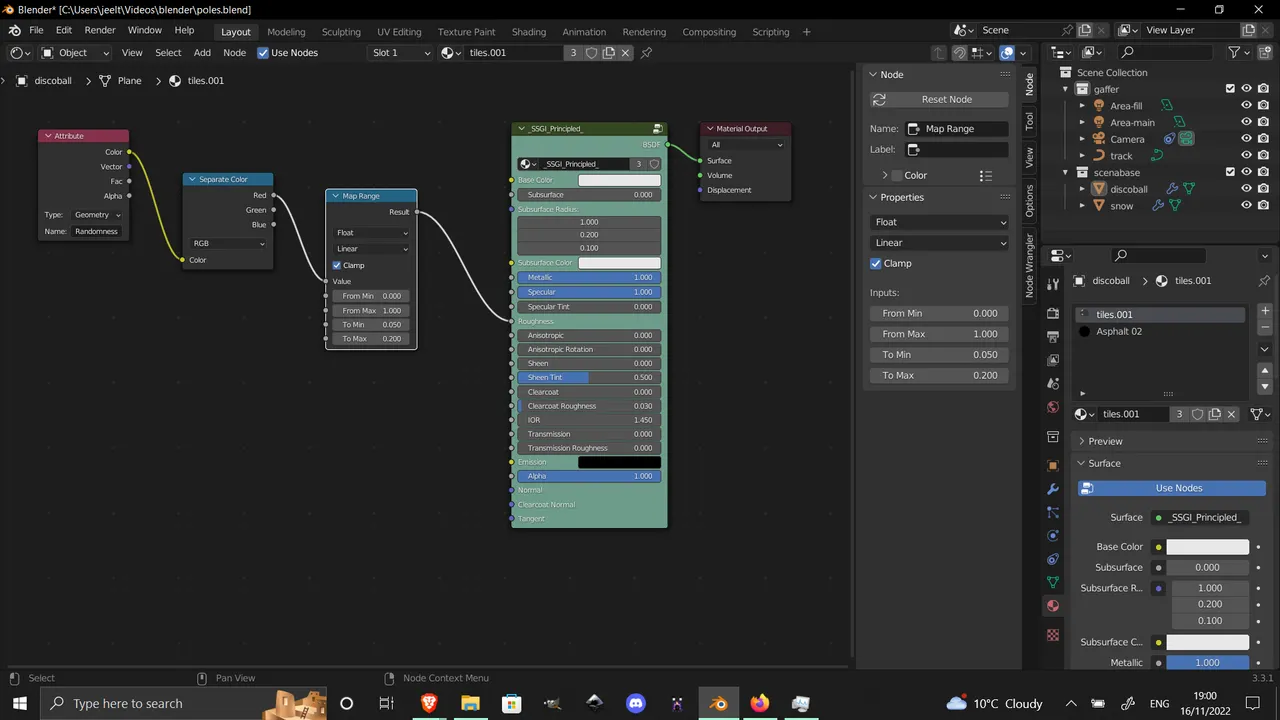Open the Render properties tab icon
The width and height of the screenshot is (1280, 720).
[1053, 313]
